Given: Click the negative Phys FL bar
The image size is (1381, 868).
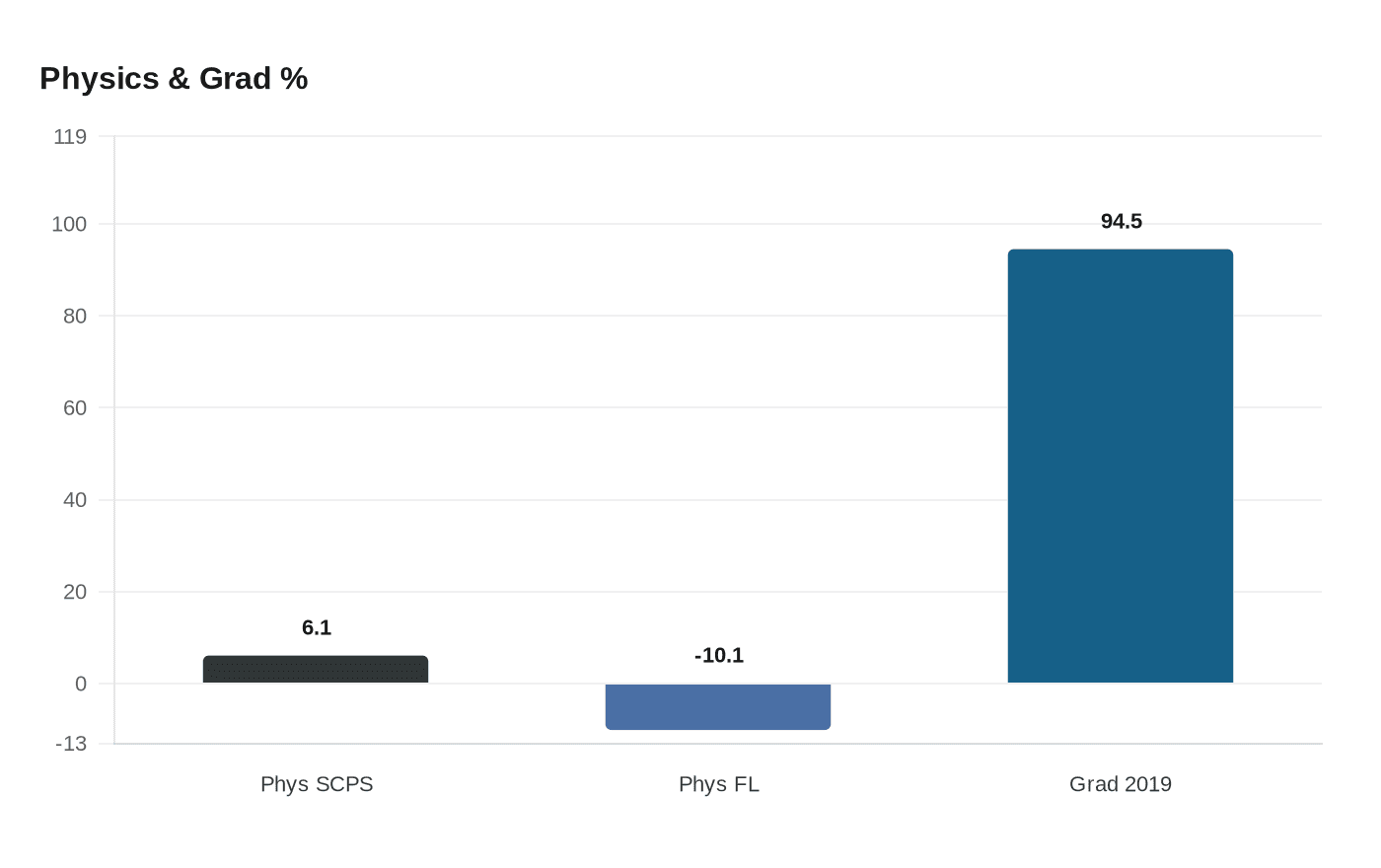Looking at the screenshot, I should (718, 706).
